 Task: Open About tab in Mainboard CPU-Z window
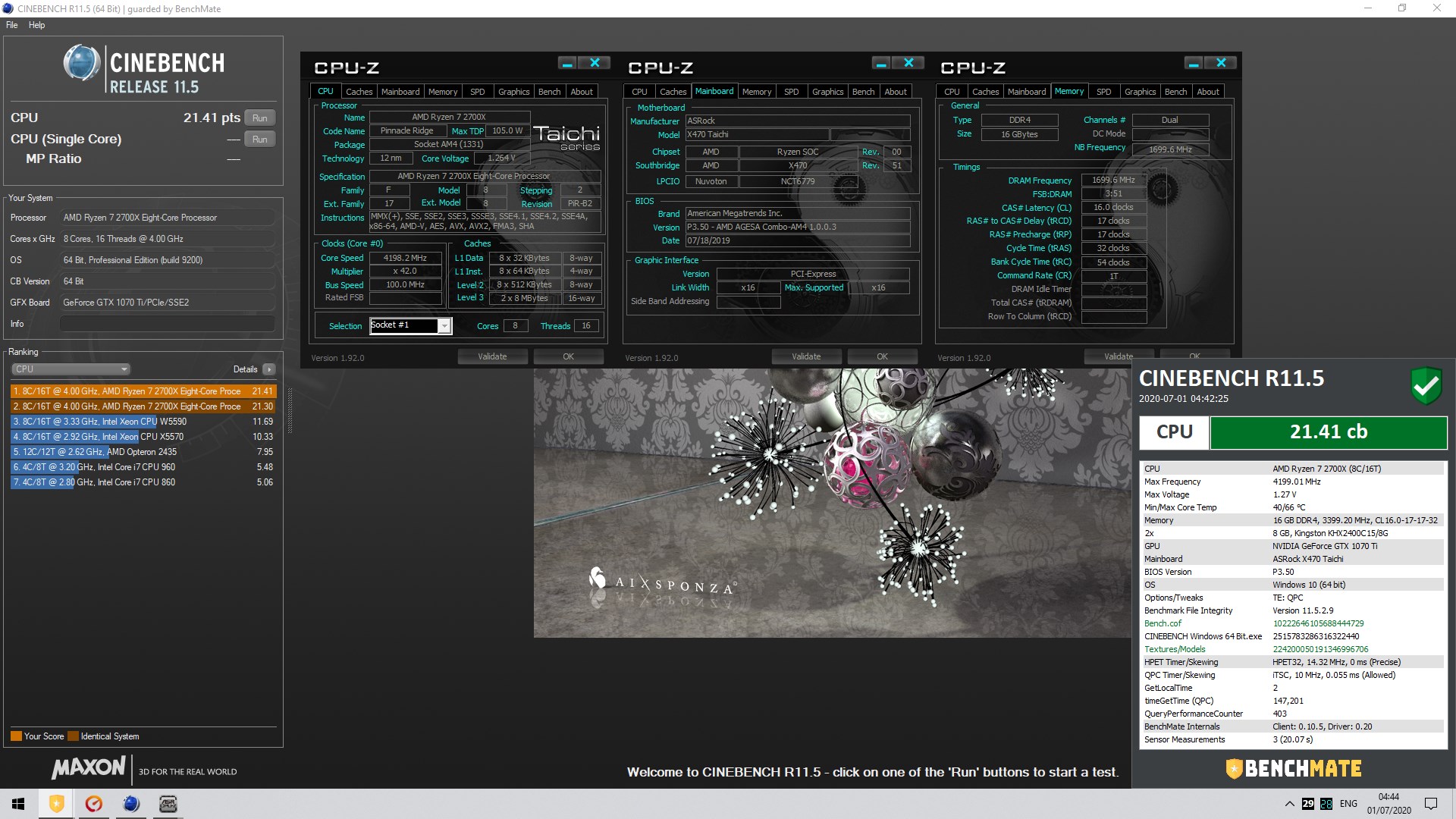896,92
